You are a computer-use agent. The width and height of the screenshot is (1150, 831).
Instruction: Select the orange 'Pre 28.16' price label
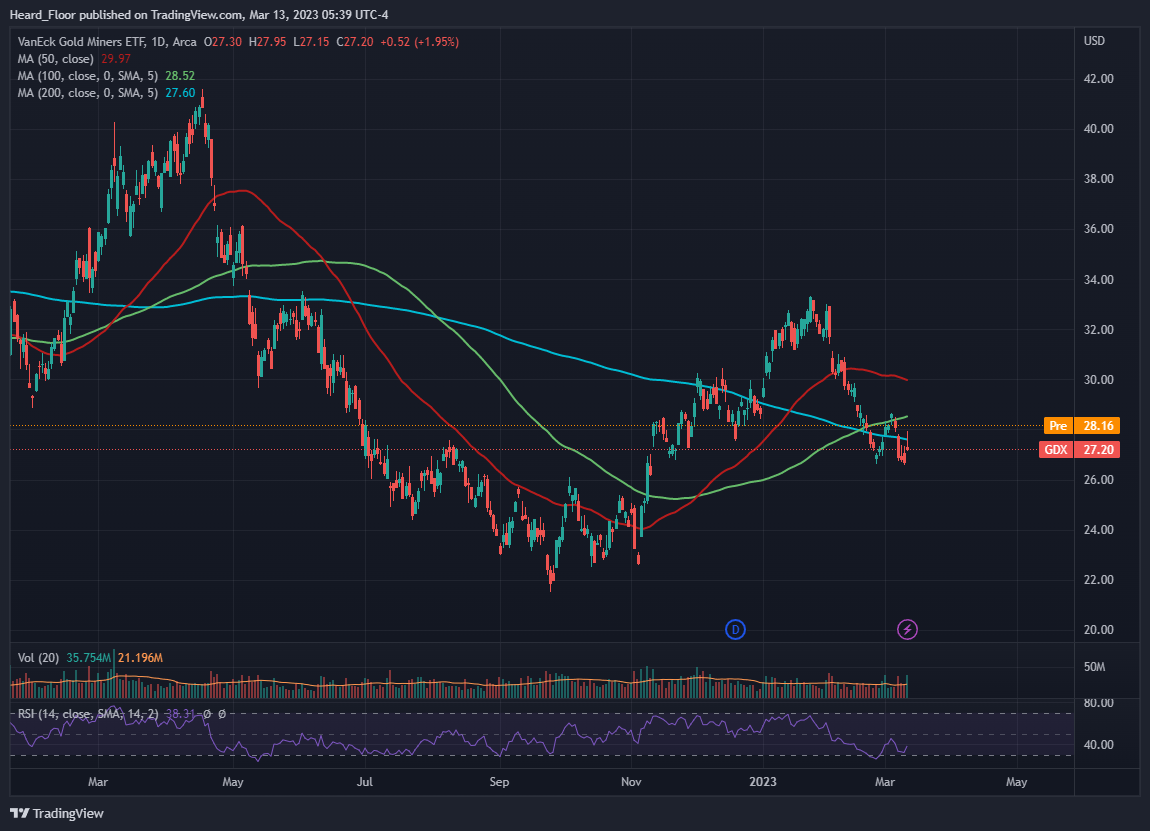pyautogui.click(x=1082, y=425)
